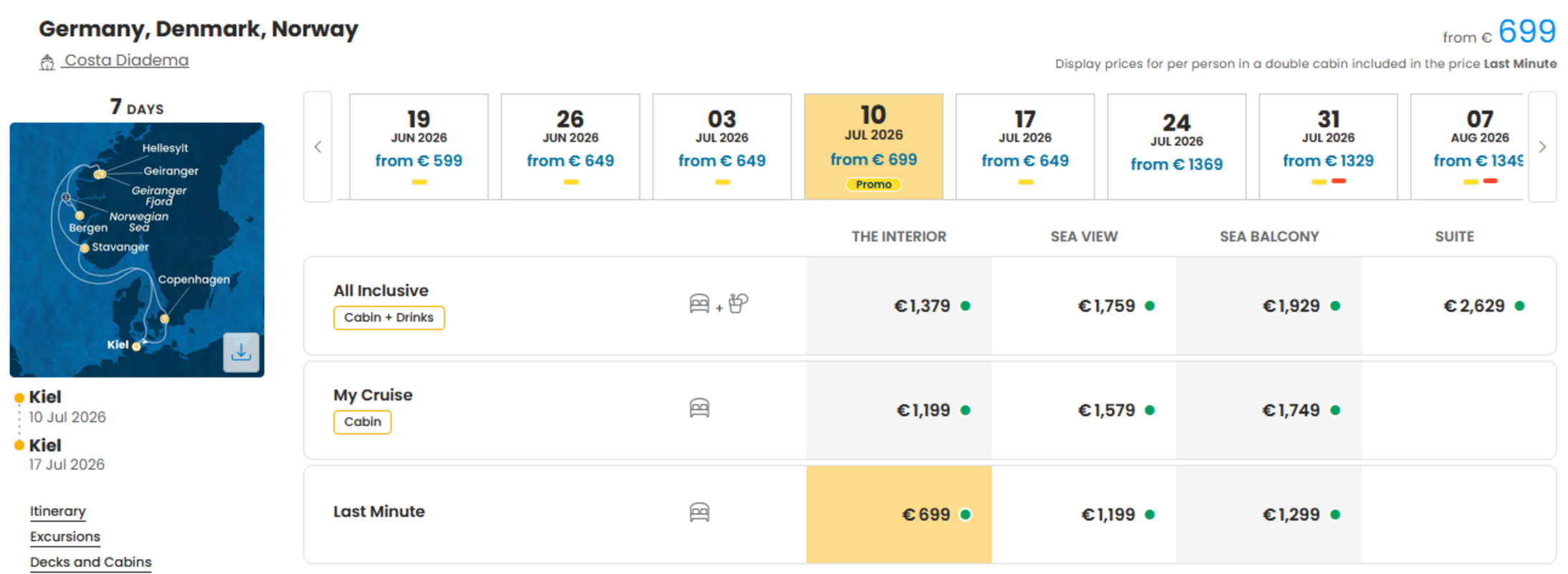The width and height of the screenshot is (1568, 574).
Task: Choose All Inclusive sea view at €1,759
Action: pyautogui.click(x=1084, y=306)
